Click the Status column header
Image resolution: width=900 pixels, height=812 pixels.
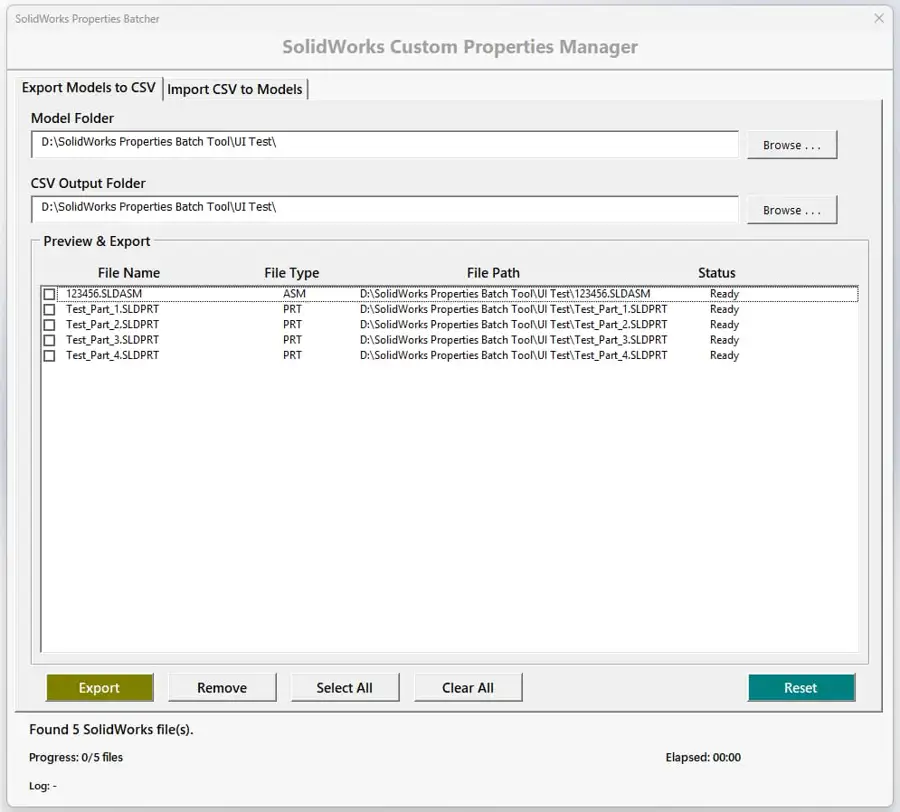click(717, 272)
